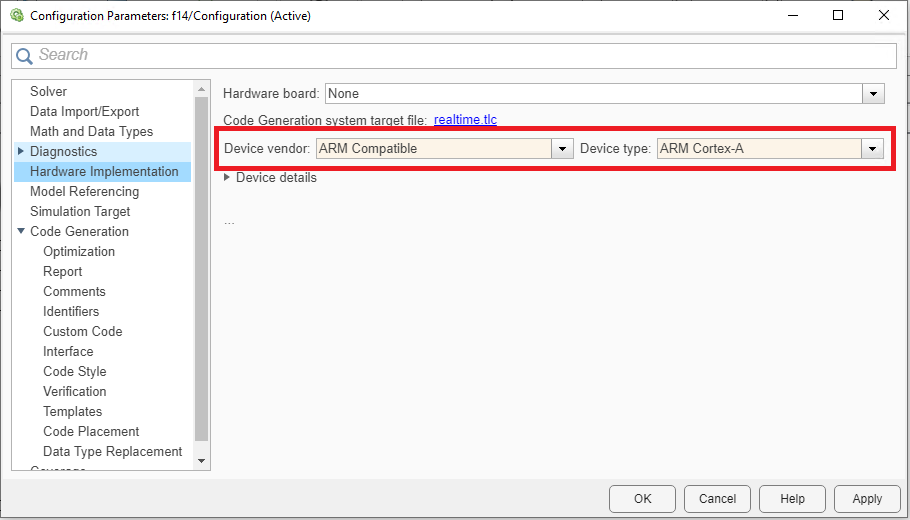Image resolution: width=910 pixels, height=520 pixels.
Task: Open the realtime.tlc link
Action: point(465,120)
